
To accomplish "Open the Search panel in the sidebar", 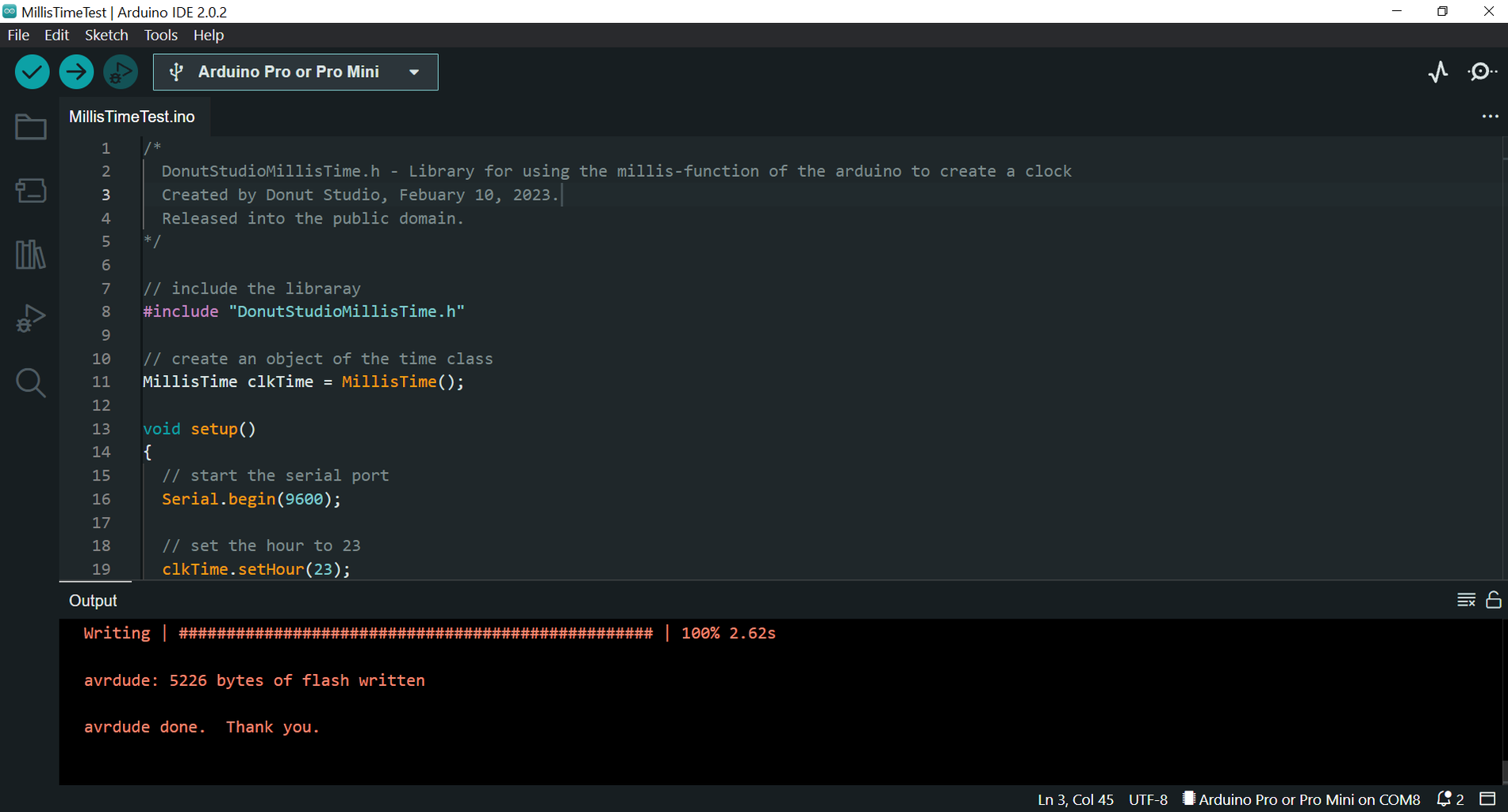I will pos(30,382).
